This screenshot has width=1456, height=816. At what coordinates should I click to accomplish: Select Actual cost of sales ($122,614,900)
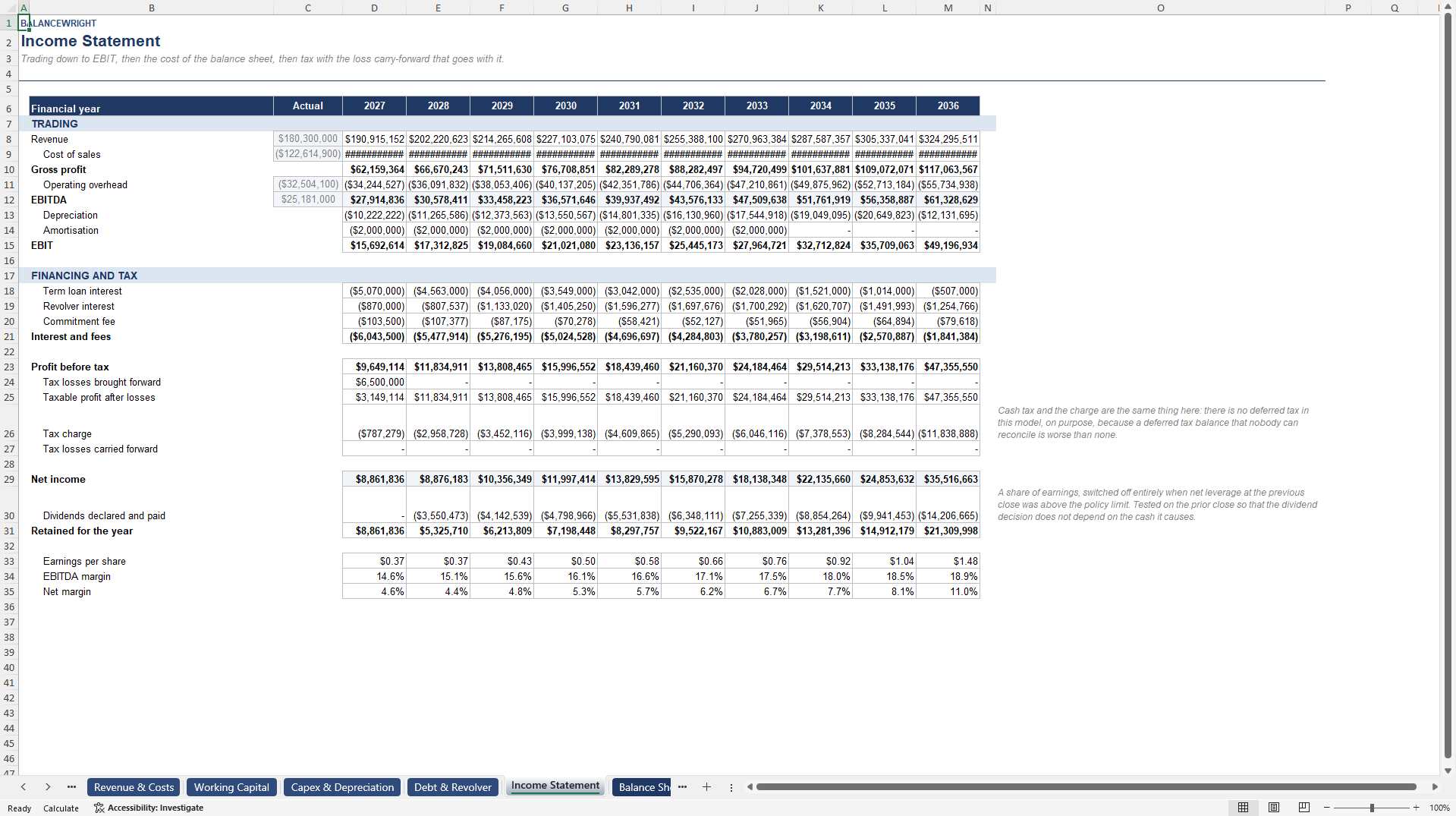pos(307,154)
